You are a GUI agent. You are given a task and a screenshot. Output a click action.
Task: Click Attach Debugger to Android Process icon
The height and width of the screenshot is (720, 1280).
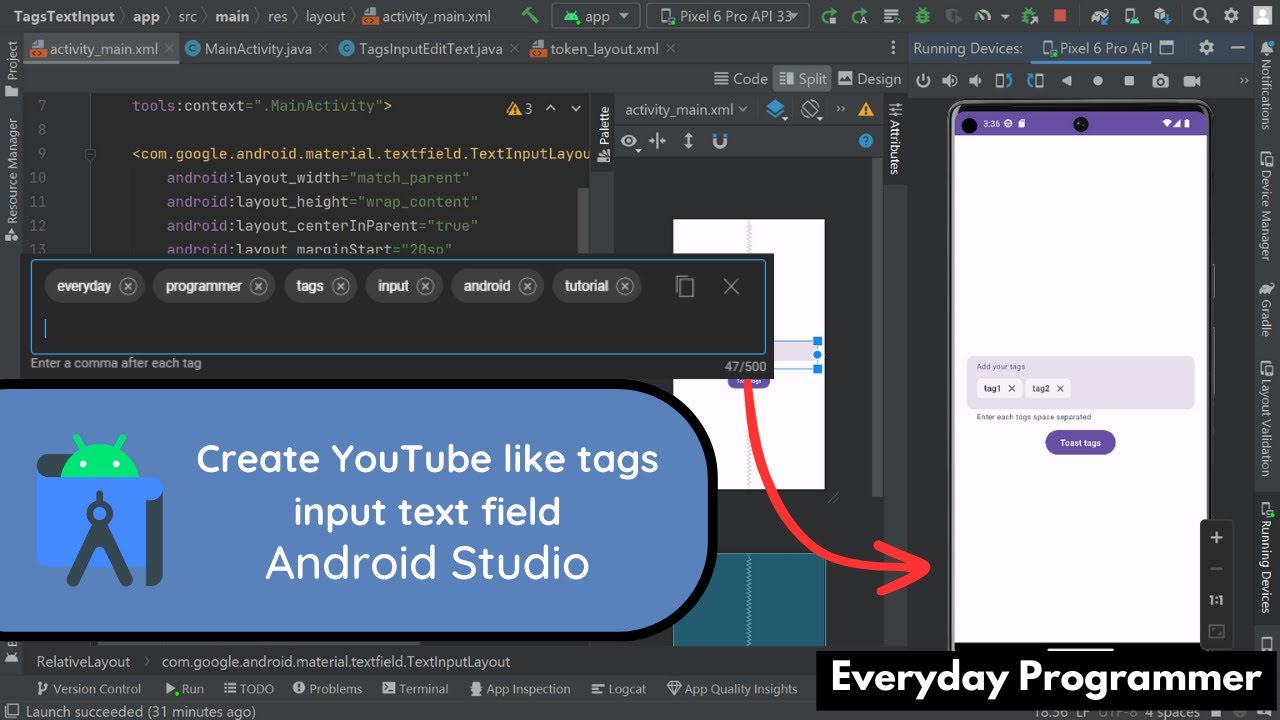1032,16
